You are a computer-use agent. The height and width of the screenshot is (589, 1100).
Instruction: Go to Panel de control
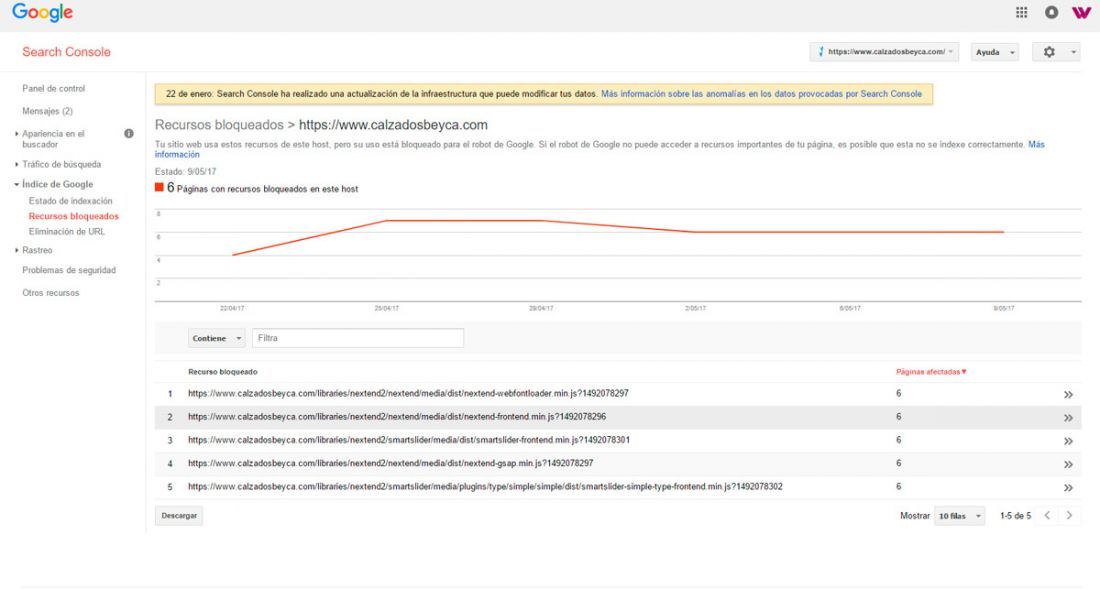[x=53, y=88]
